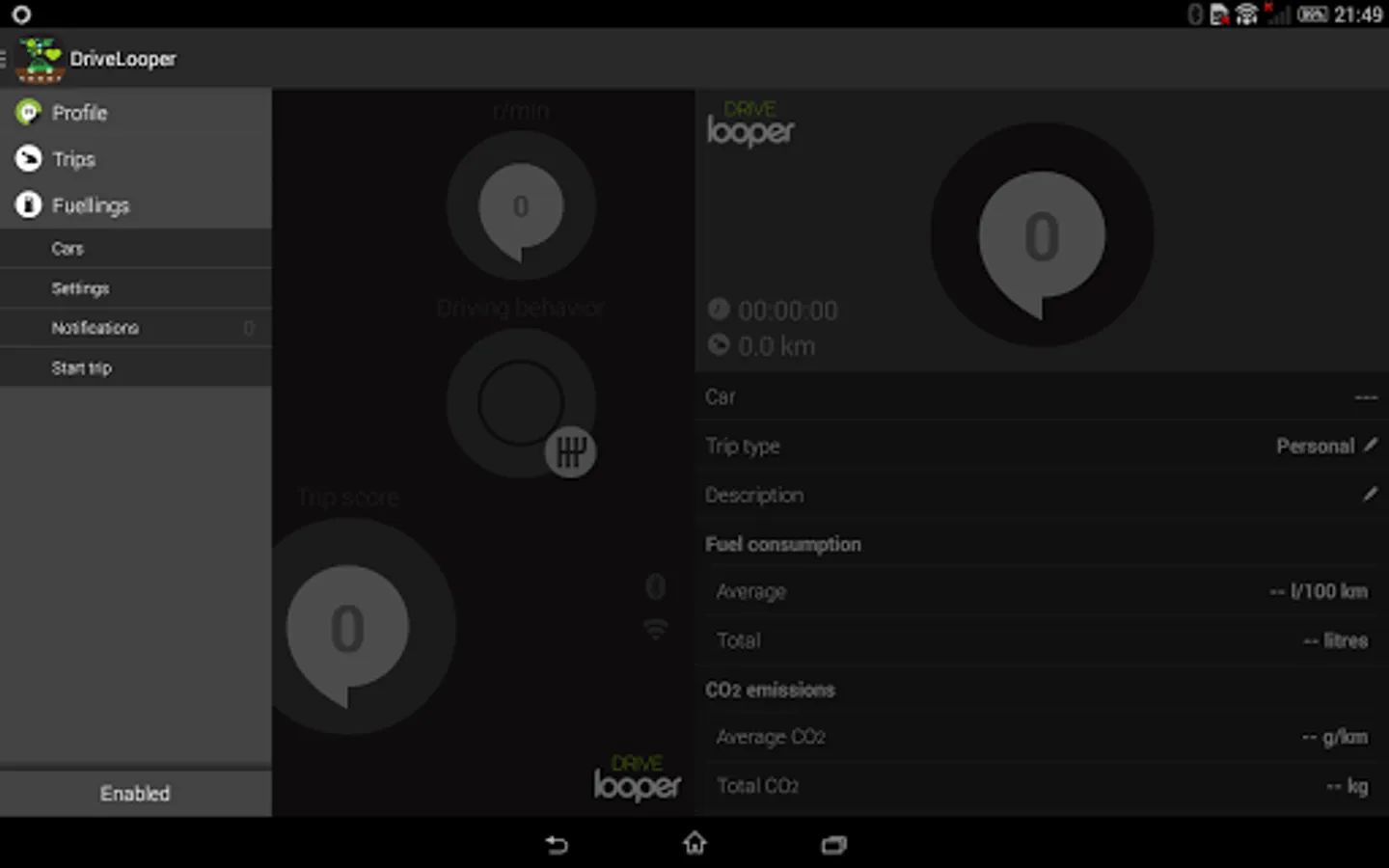Toggle the Enabled button at drawer bottom
This screenshot has height=868, width=1389.
(135, 793)
